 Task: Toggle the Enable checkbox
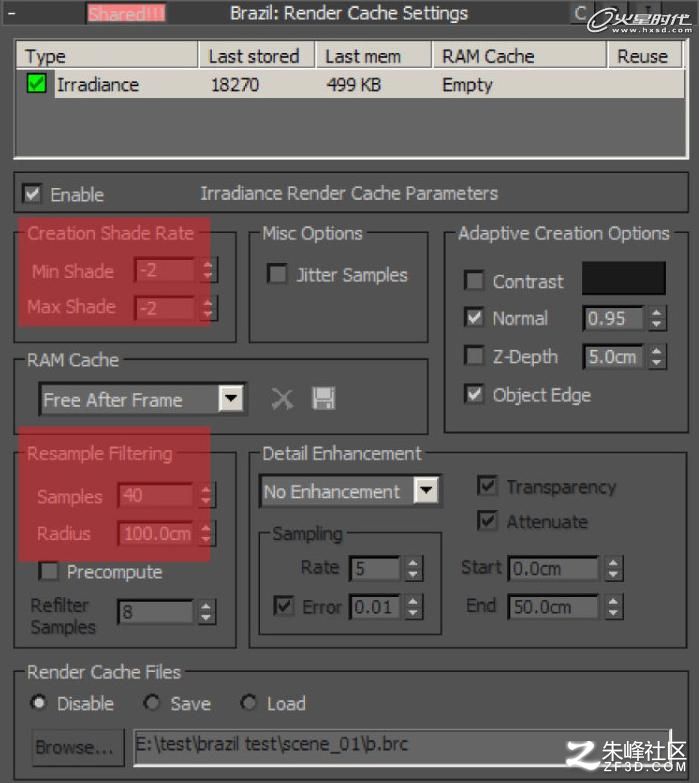pyautogui.click(x=32, y=193)
